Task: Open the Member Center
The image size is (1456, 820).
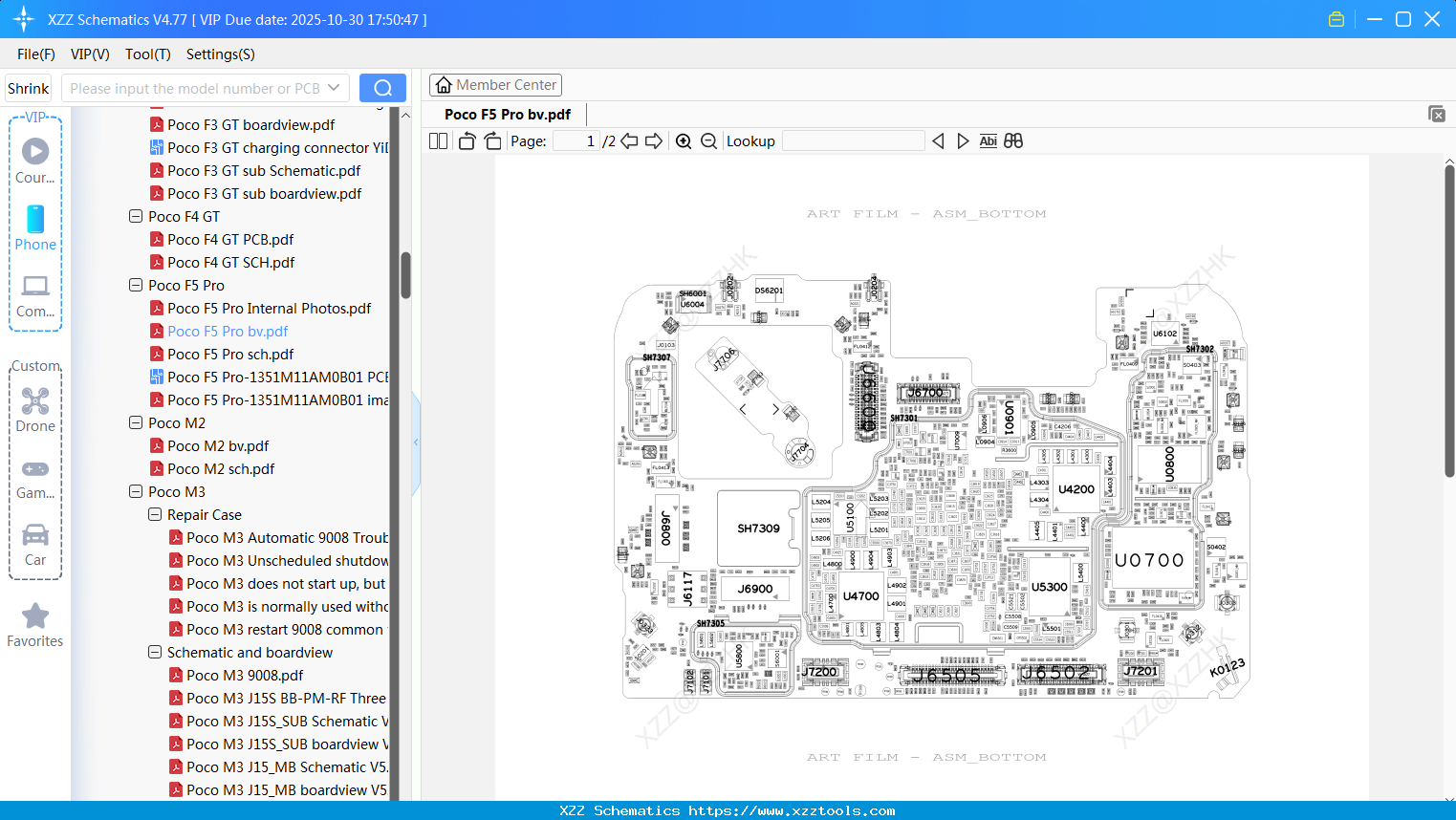Action: click(x=495, y=85)
